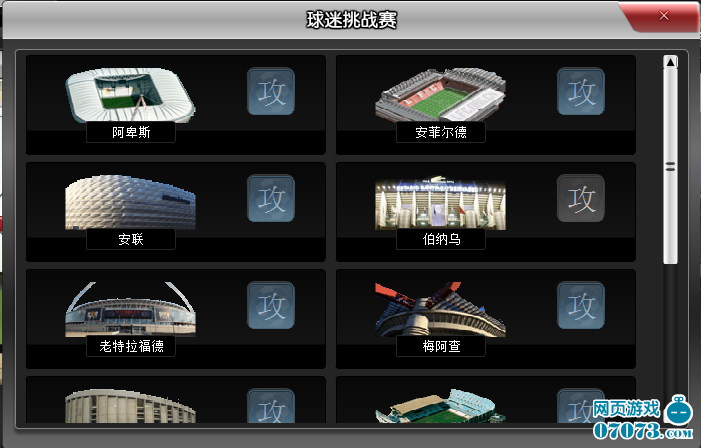The width and height of the screenshot is (701, 448).
Task: Open the 网页游戏 07073.com watermark link
Action: click(644, 418)
